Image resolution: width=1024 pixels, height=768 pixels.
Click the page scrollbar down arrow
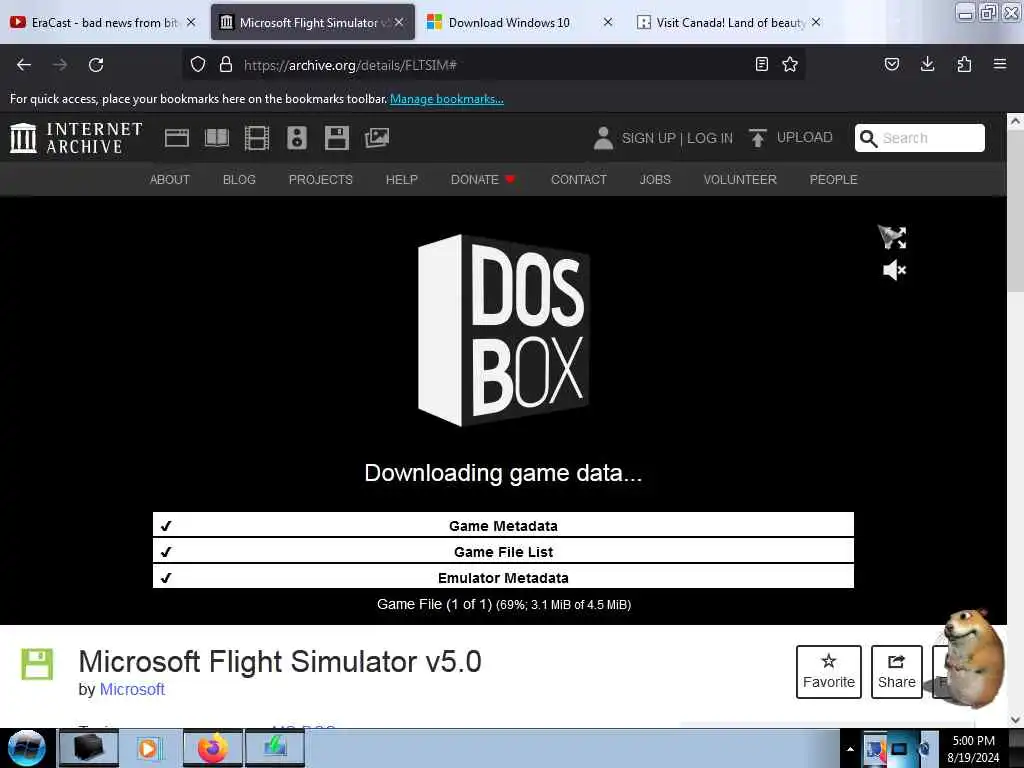pos(1015,720)
